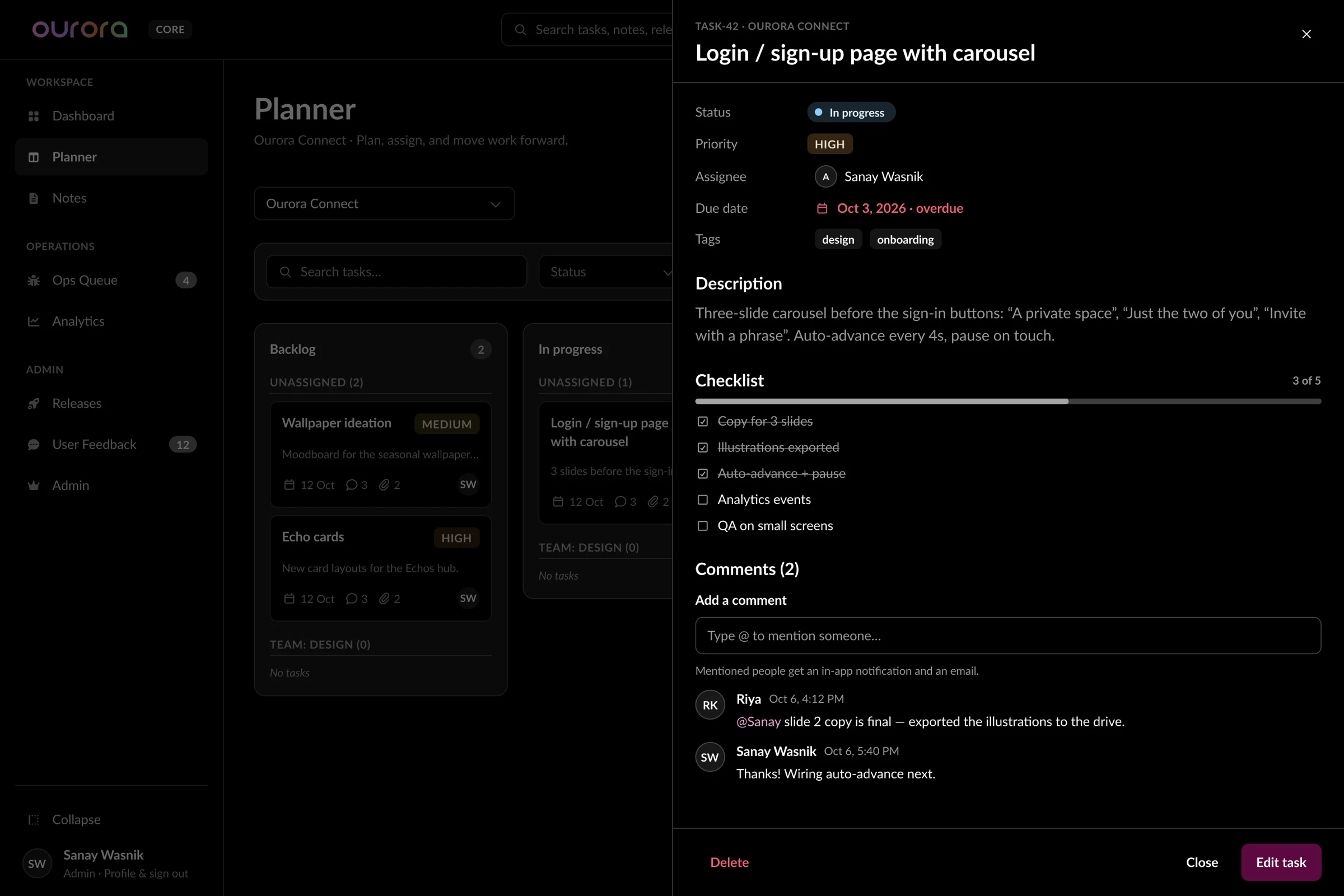Click attachment paperclip on Echo cards card
1344x896 pixels.
385,599
